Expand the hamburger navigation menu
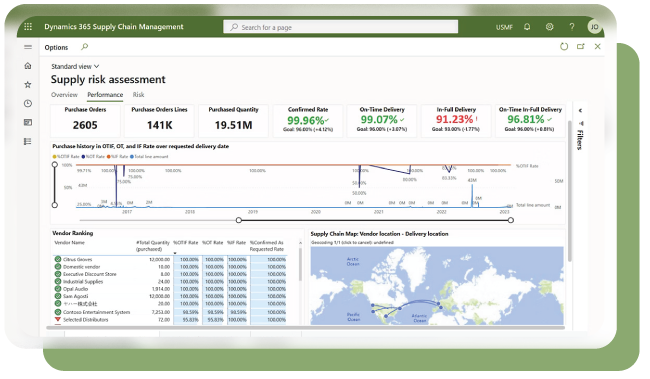This screenshot has height=379, width=650. pyautogui.click(x=28, y=47)
